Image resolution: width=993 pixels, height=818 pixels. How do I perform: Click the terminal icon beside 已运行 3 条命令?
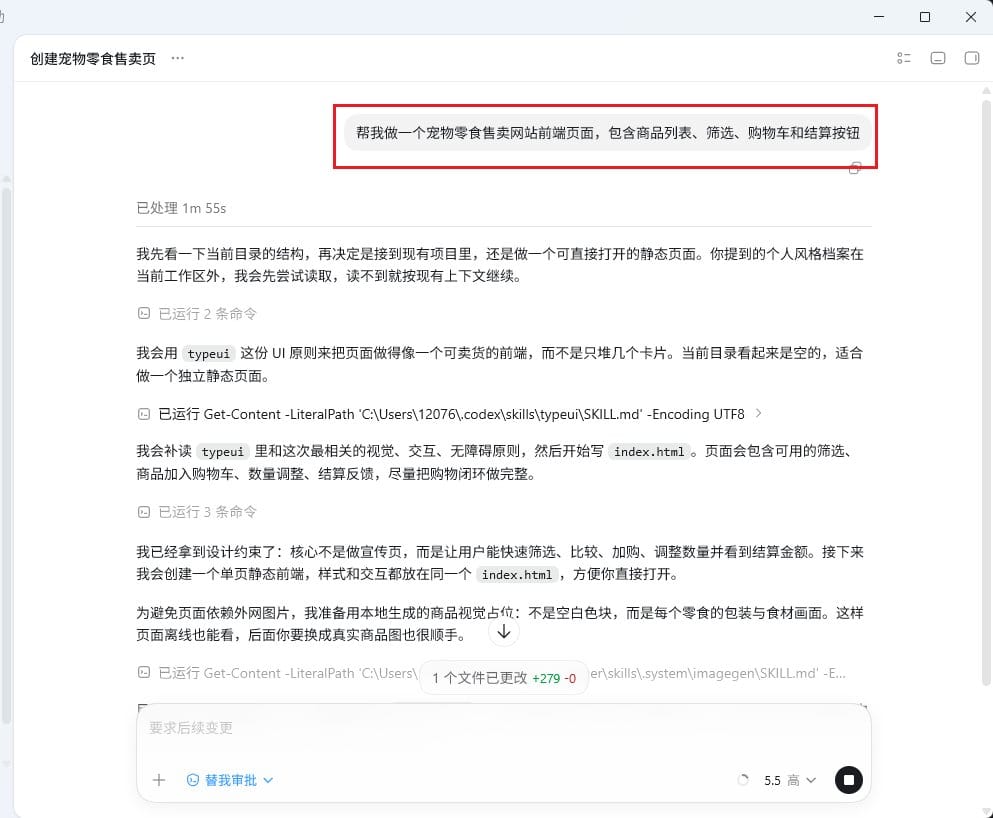click(144, 512)
